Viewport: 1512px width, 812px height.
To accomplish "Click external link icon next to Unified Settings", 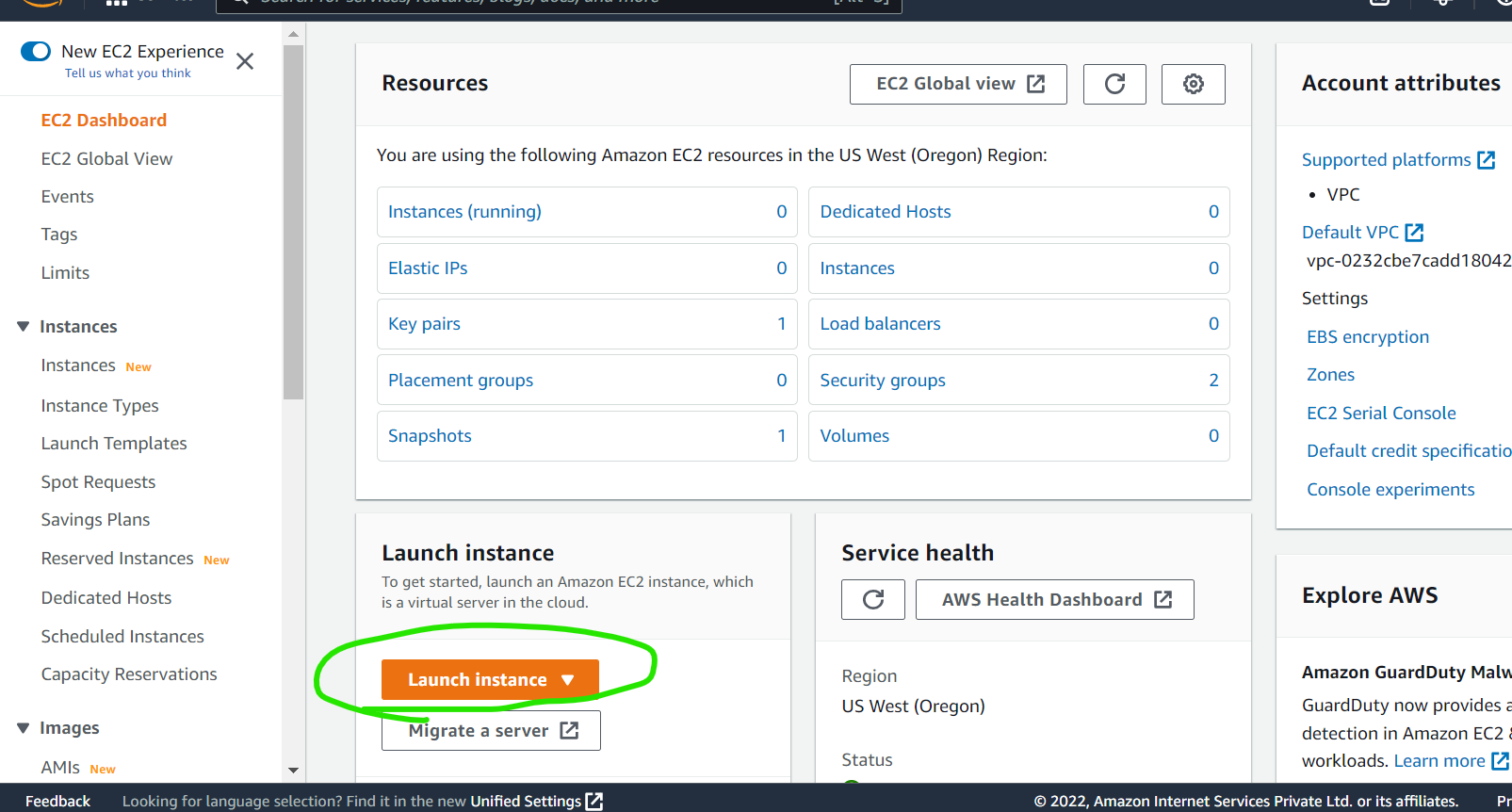I will (594, 801).
